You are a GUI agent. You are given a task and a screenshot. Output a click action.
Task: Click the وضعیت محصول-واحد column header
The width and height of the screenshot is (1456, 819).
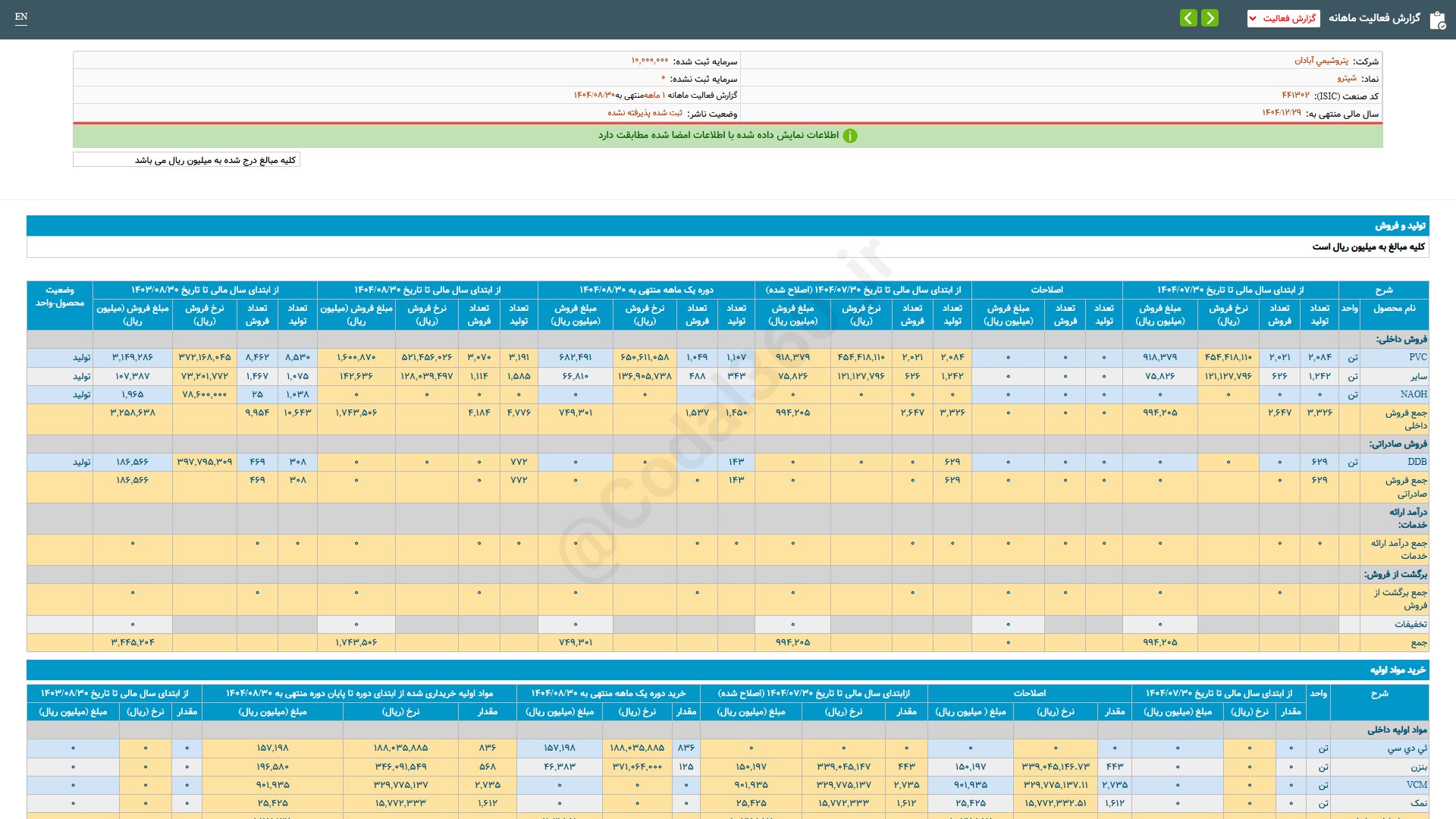point(60,297)
